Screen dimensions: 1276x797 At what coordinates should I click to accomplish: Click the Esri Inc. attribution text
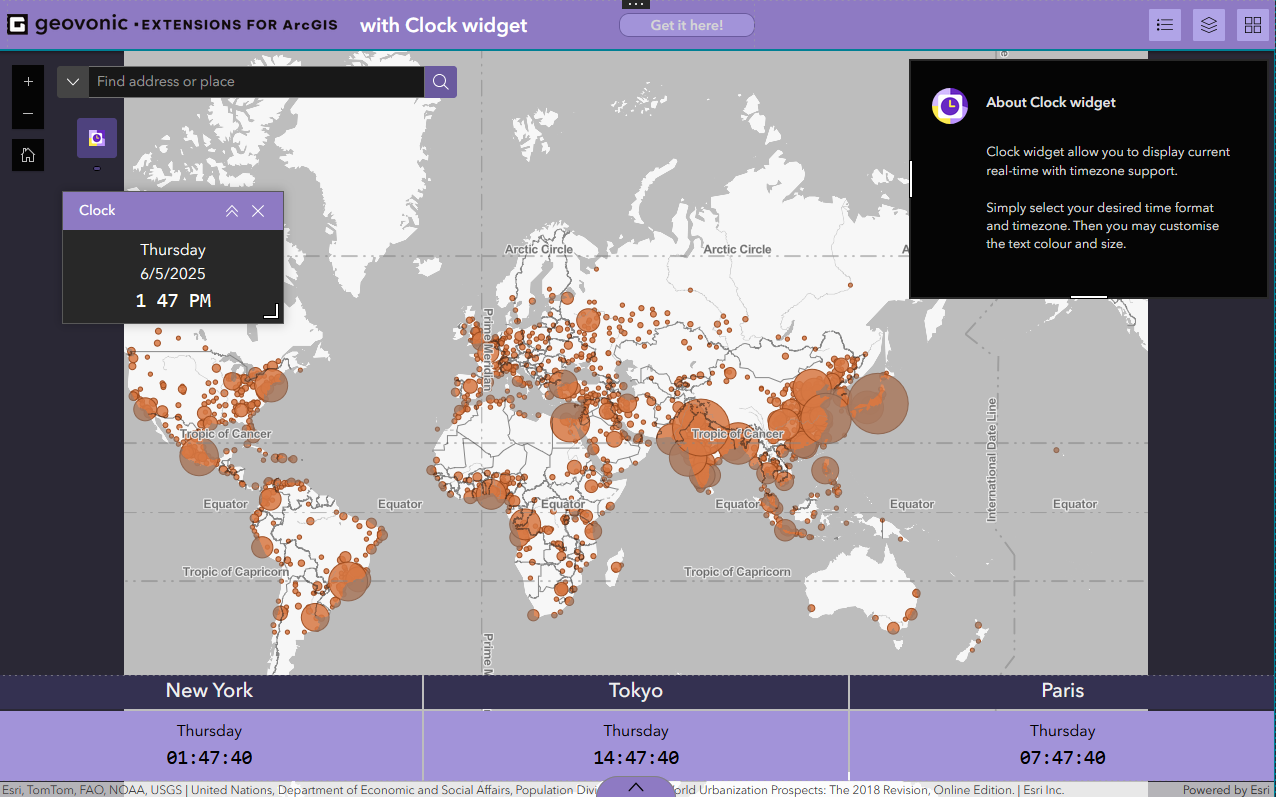[1043, 790]
